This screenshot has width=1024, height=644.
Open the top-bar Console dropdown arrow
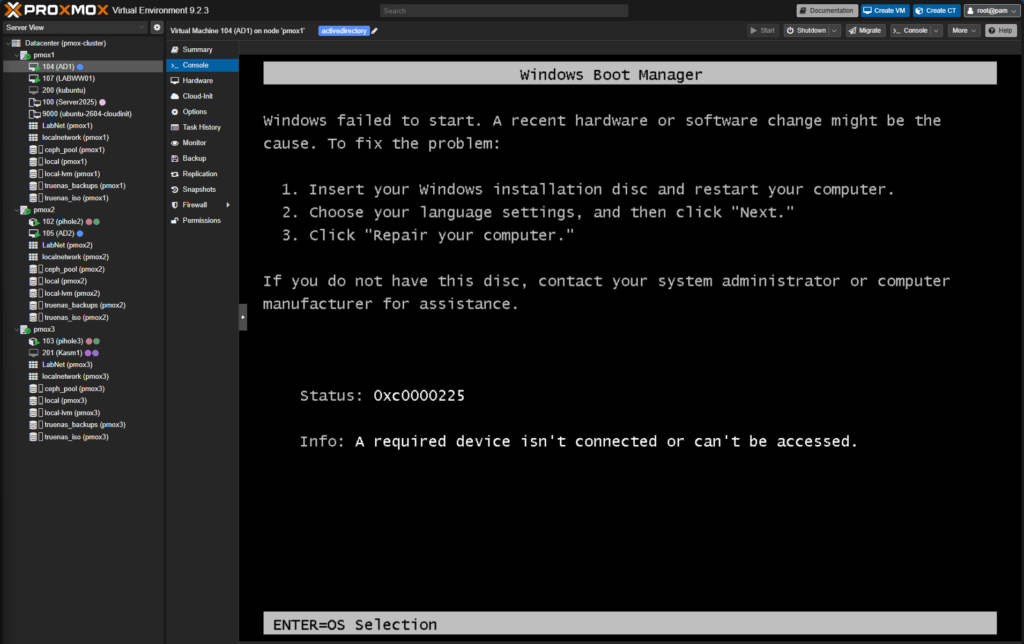(936, 31)
